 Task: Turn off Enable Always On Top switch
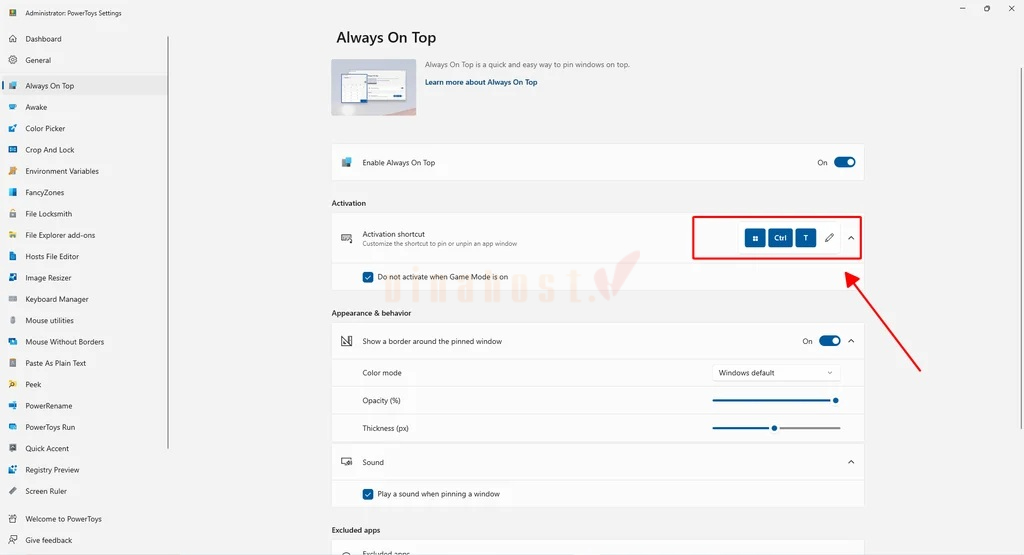844,163
